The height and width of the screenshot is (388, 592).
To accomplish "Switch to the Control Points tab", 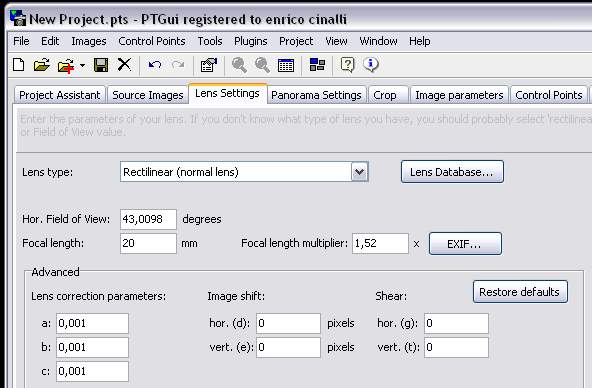I will pyautogui.click(x=549, y=95).
